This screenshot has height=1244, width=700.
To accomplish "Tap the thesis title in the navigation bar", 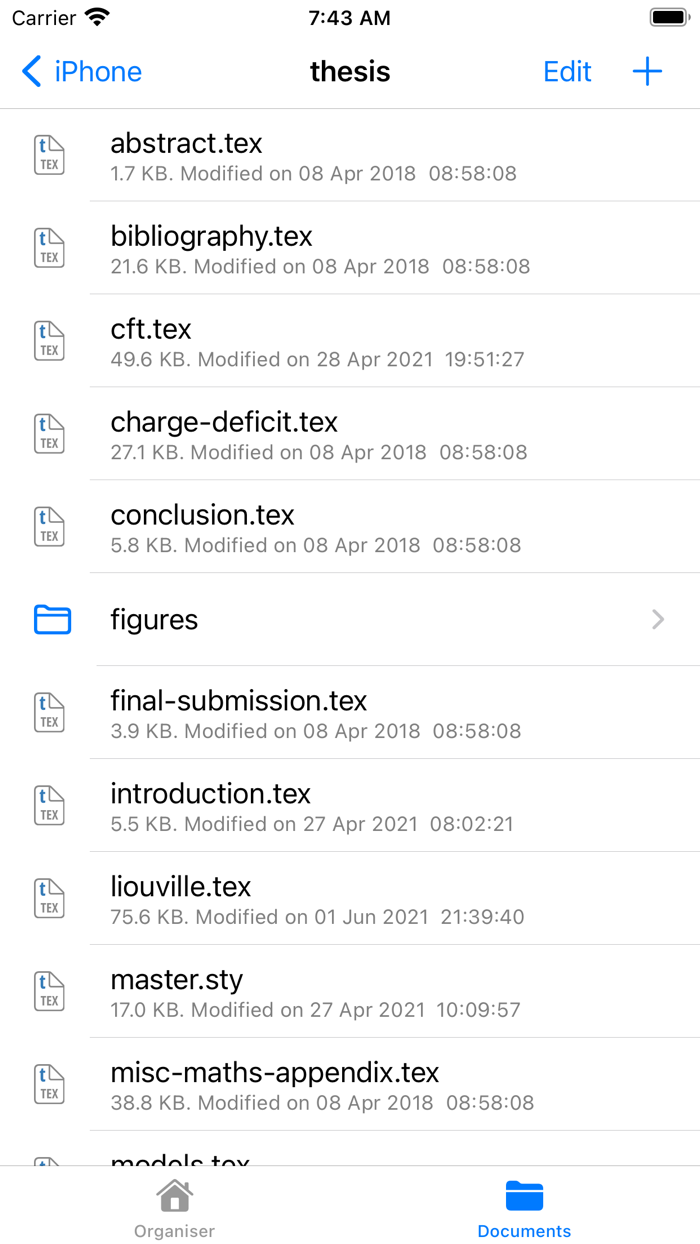I will point(350,71).
